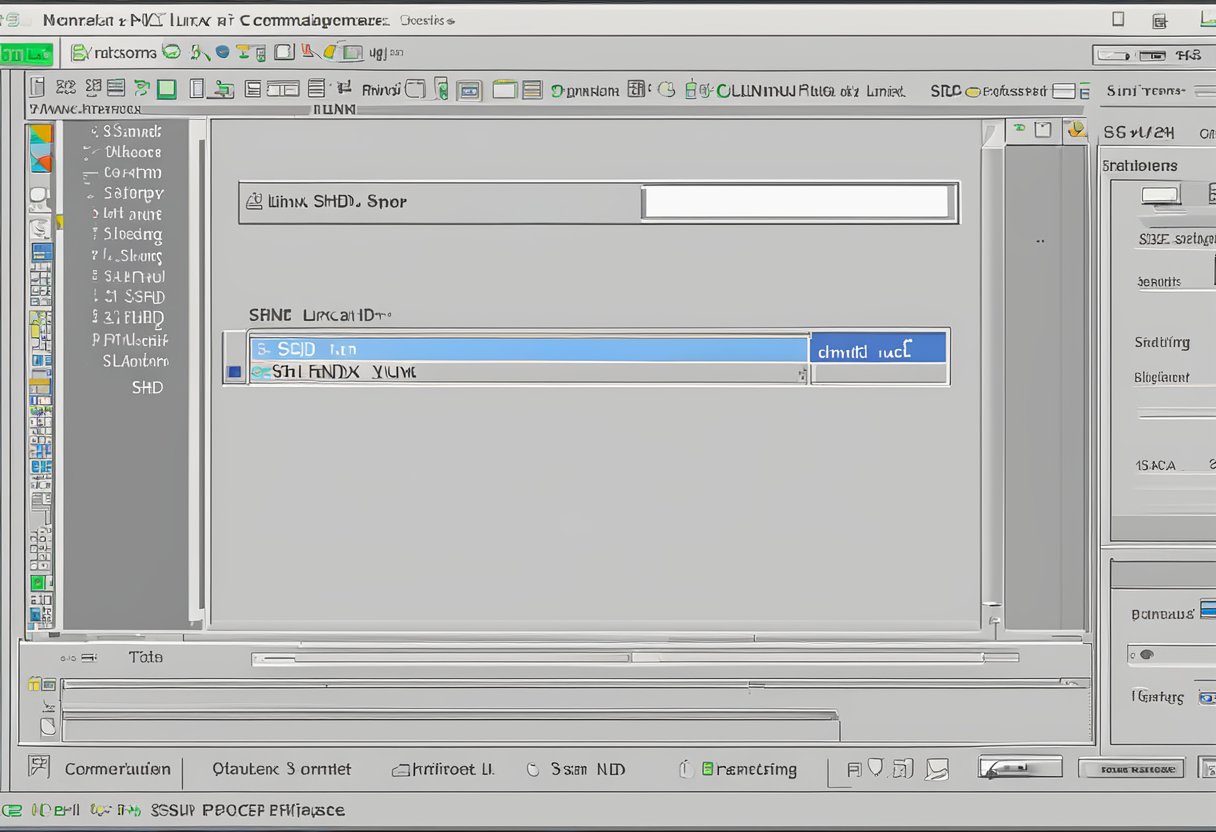Expand the SHD category in the sidebar tree

[147, 388]
